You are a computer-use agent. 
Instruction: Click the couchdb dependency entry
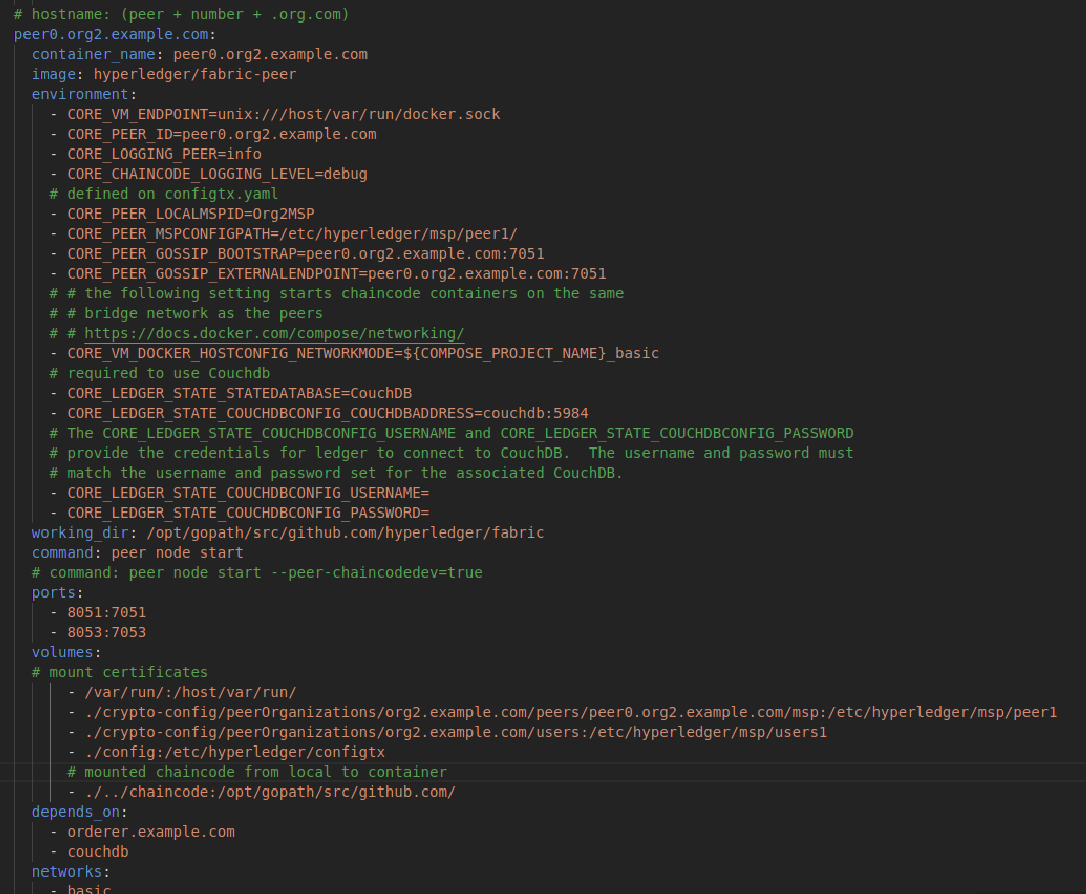tap(98, 852)
